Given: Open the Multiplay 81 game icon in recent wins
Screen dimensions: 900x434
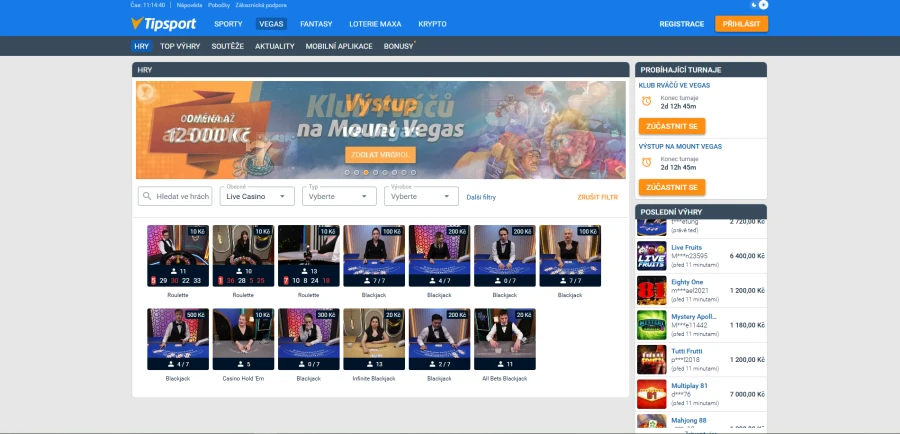Looking at the screenshot, I should (x=651, y=394).
